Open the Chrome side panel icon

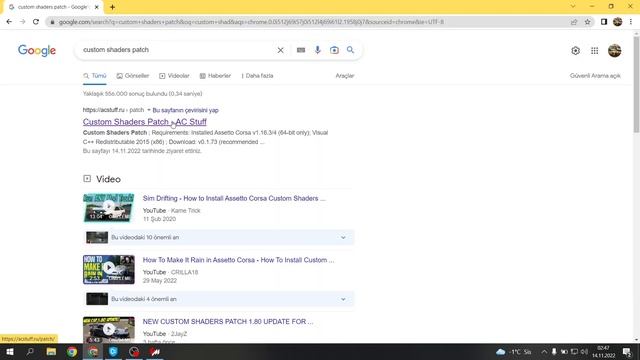(604, 22)
